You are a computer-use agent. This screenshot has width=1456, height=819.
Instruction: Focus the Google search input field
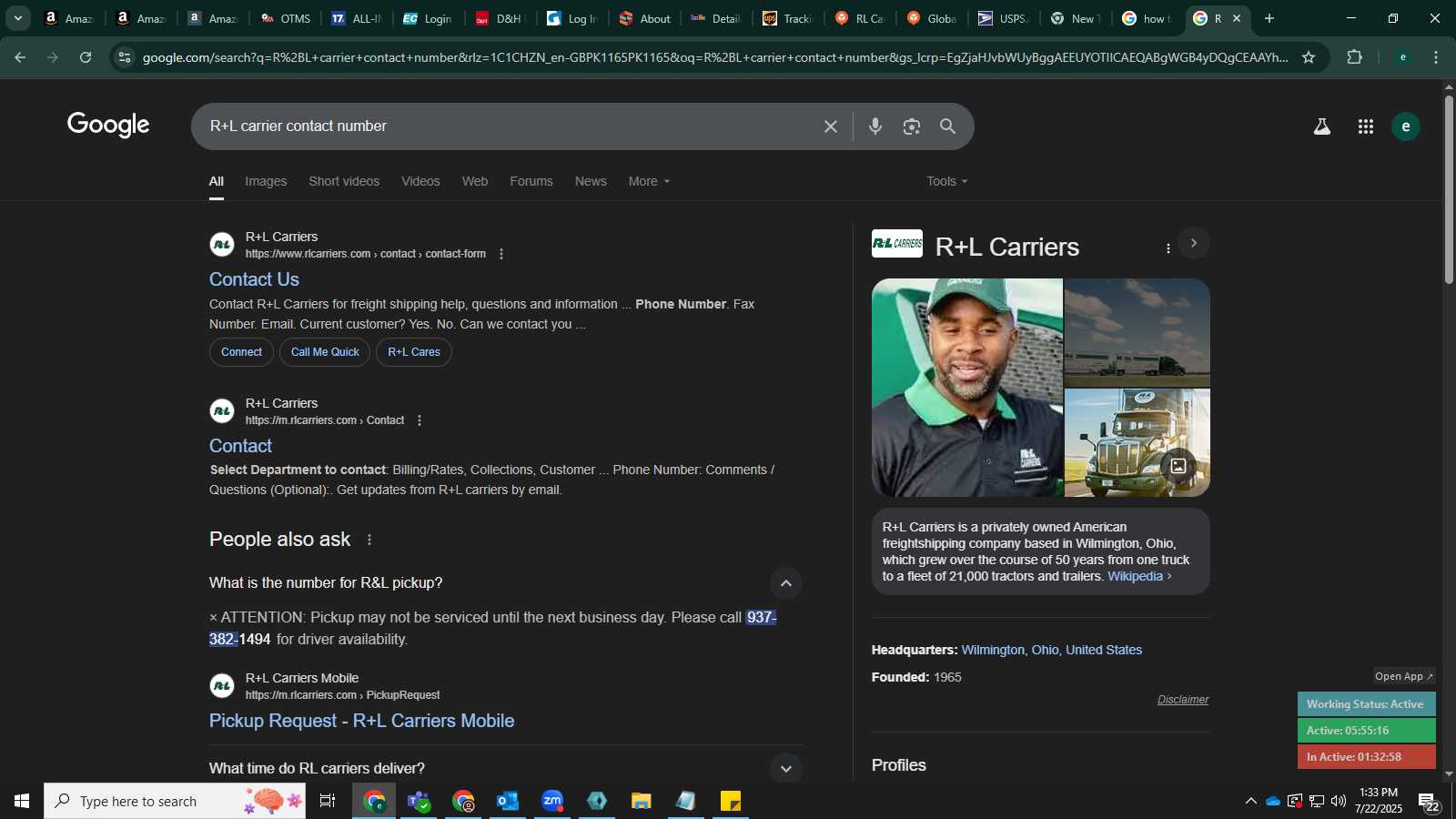coord(510,126)
